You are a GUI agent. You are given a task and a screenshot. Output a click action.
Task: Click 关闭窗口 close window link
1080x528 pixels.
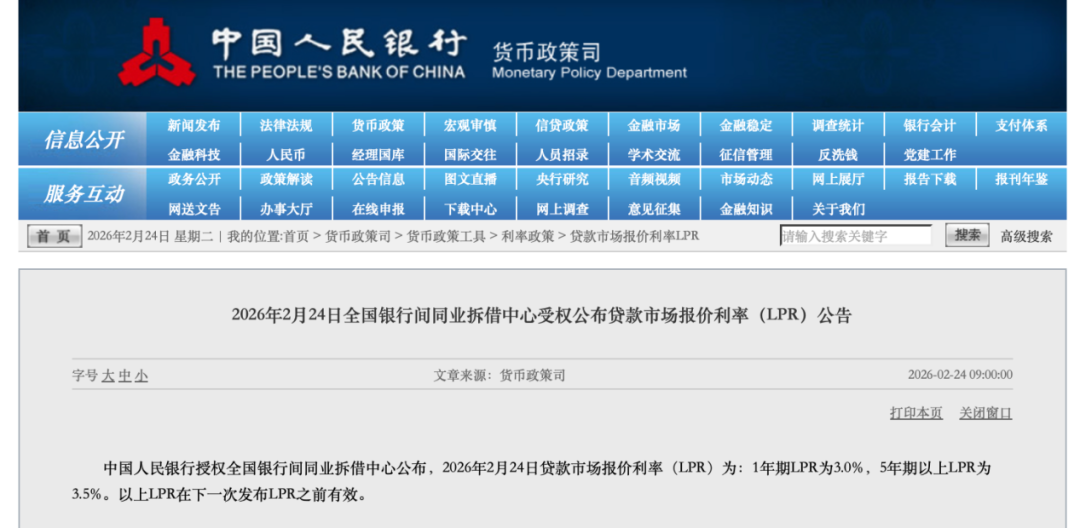pos(986,413)
